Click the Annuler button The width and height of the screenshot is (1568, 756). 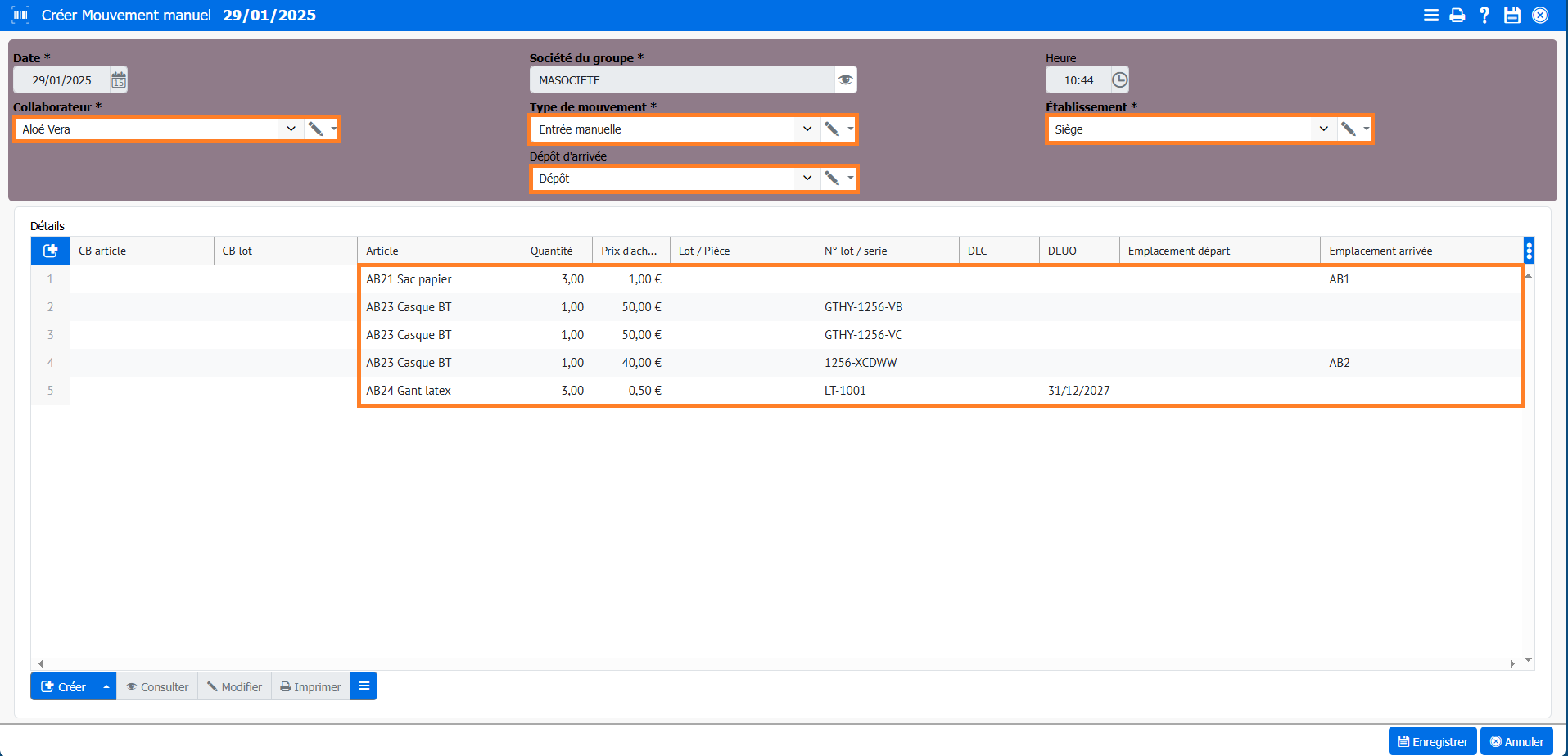pos(1516,741)
